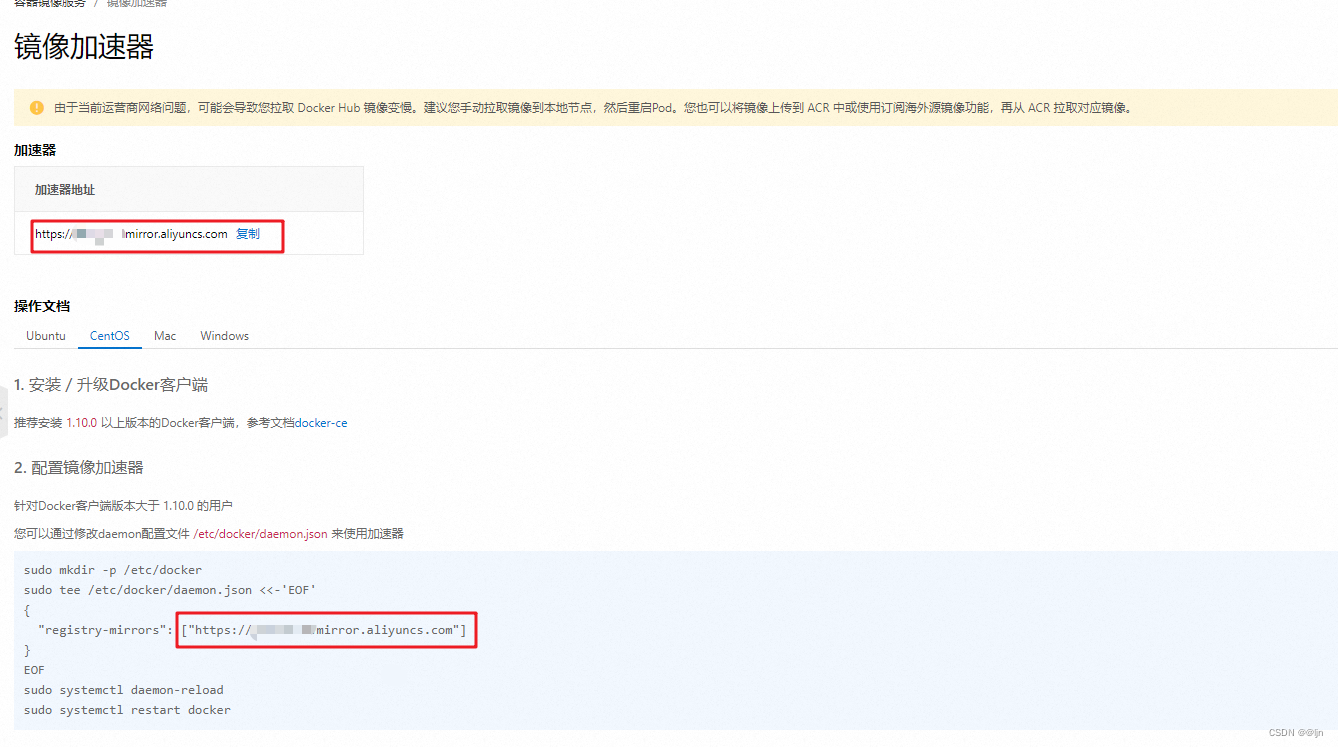1338x747 pixels.
Task: Click the warning icon in the yellow notice
Action: pos(37,108)
